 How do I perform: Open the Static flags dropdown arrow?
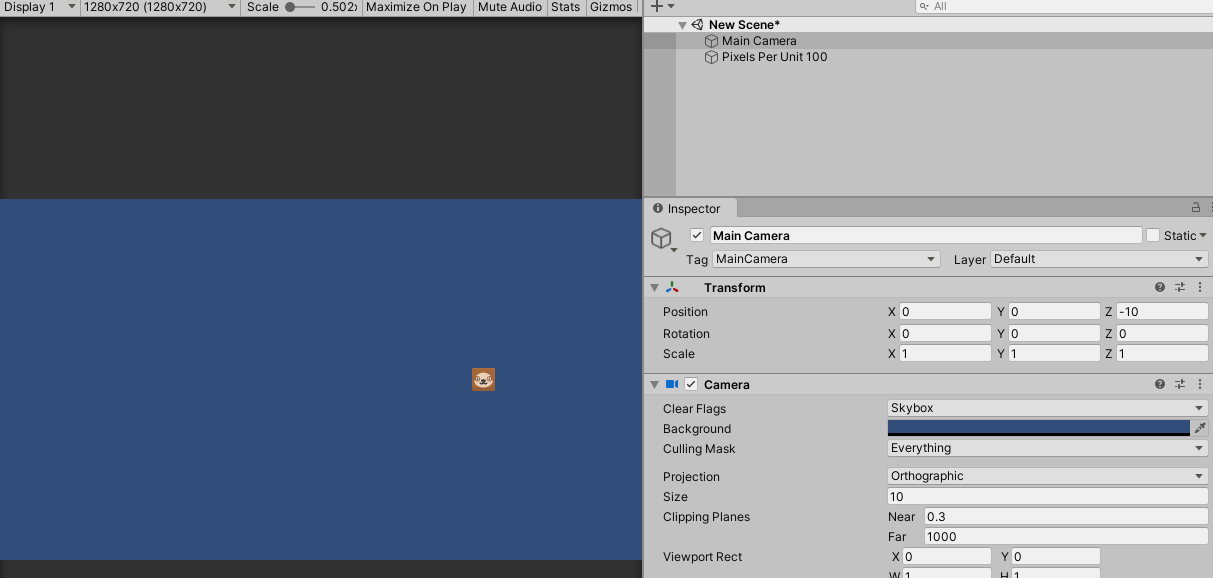tap(1202, 236)
